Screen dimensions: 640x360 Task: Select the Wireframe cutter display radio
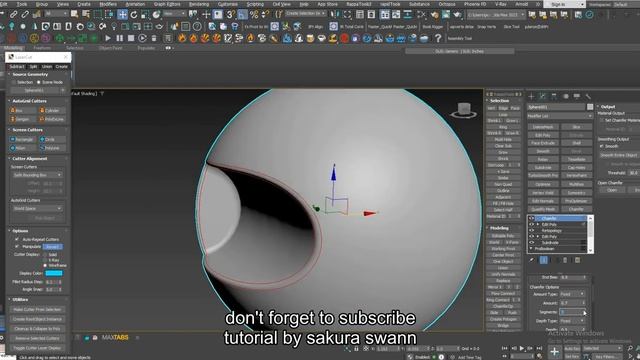45,265
